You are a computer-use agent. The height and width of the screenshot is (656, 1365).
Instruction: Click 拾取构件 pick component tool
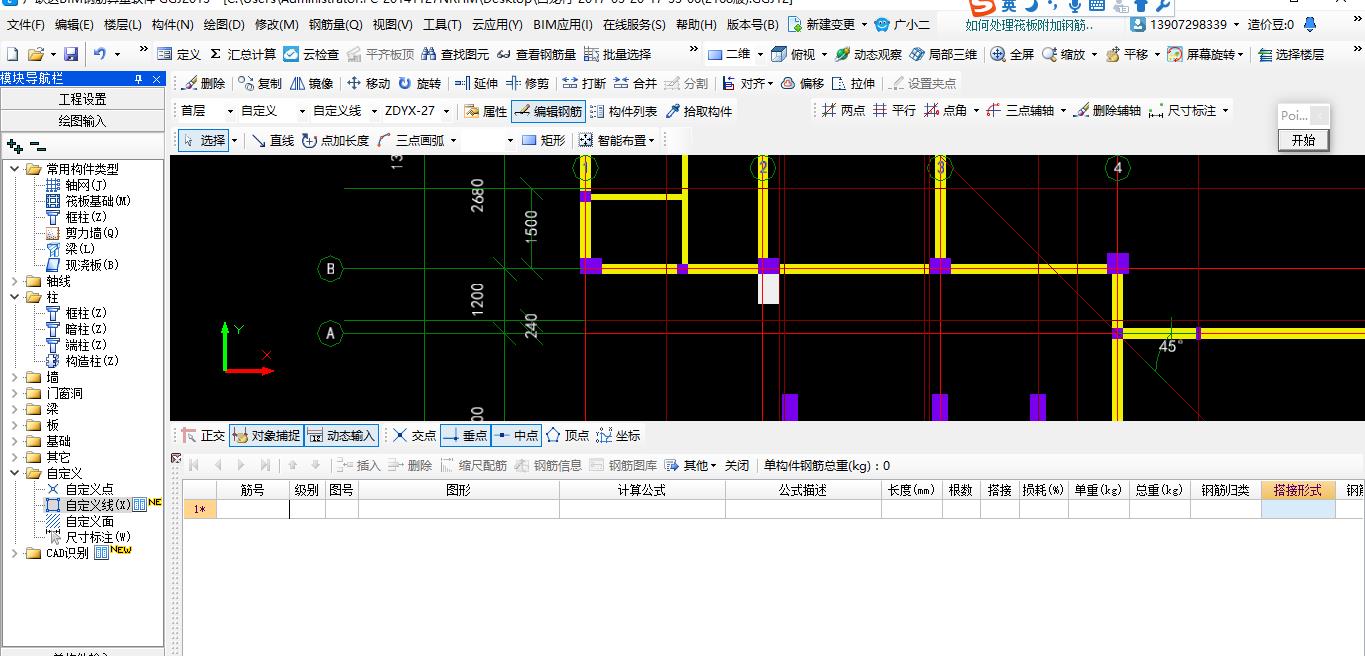[698, 111]
